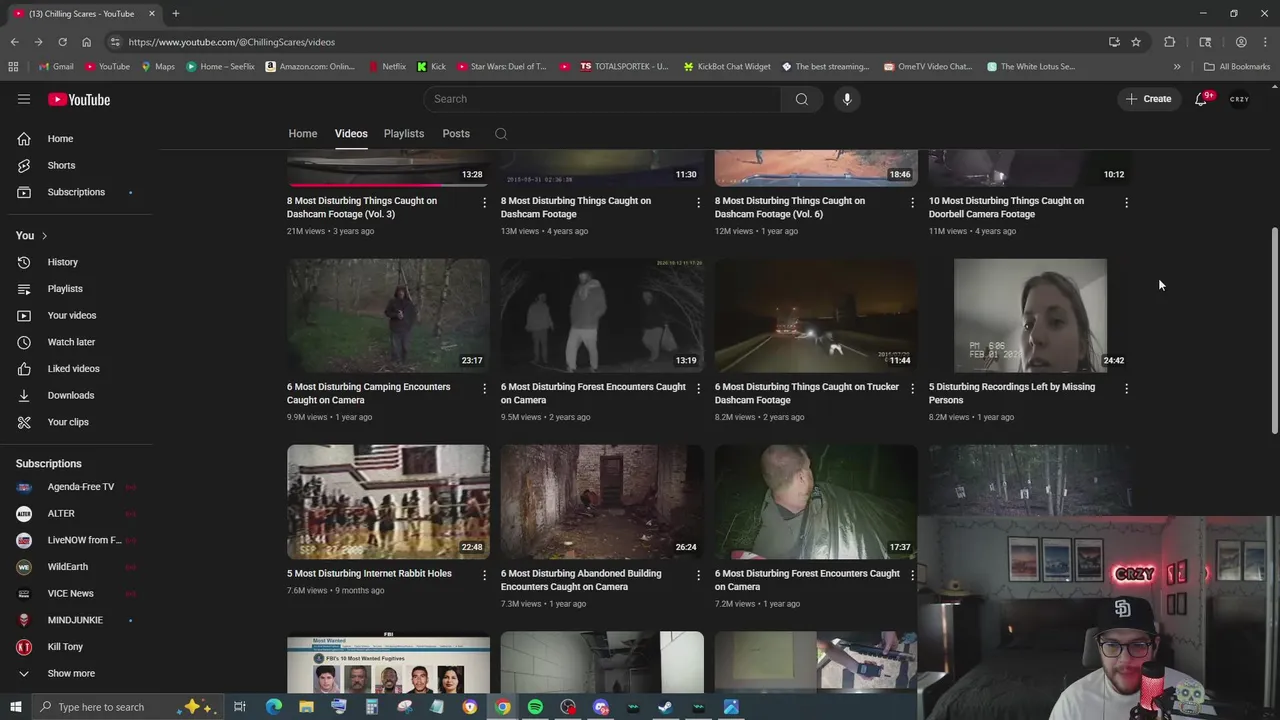Open Steam from the taskbar
The width and height of the screenshot is (1280, 720).
665,707
